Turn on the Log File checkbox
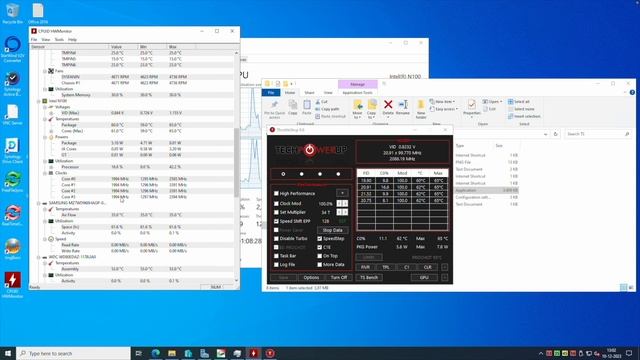640x360 pixels. pos(276,264)
